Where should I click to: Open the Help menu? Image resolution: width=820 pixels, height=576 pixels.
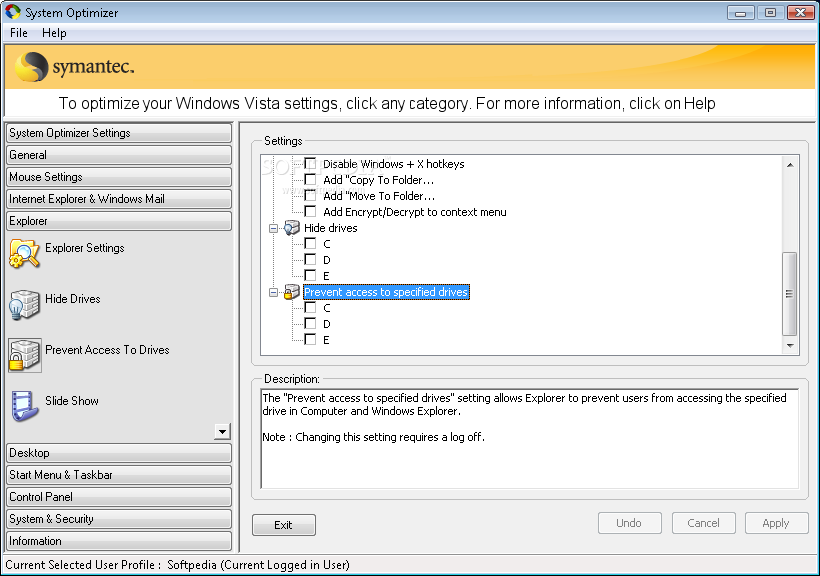(x=54, y=33)
